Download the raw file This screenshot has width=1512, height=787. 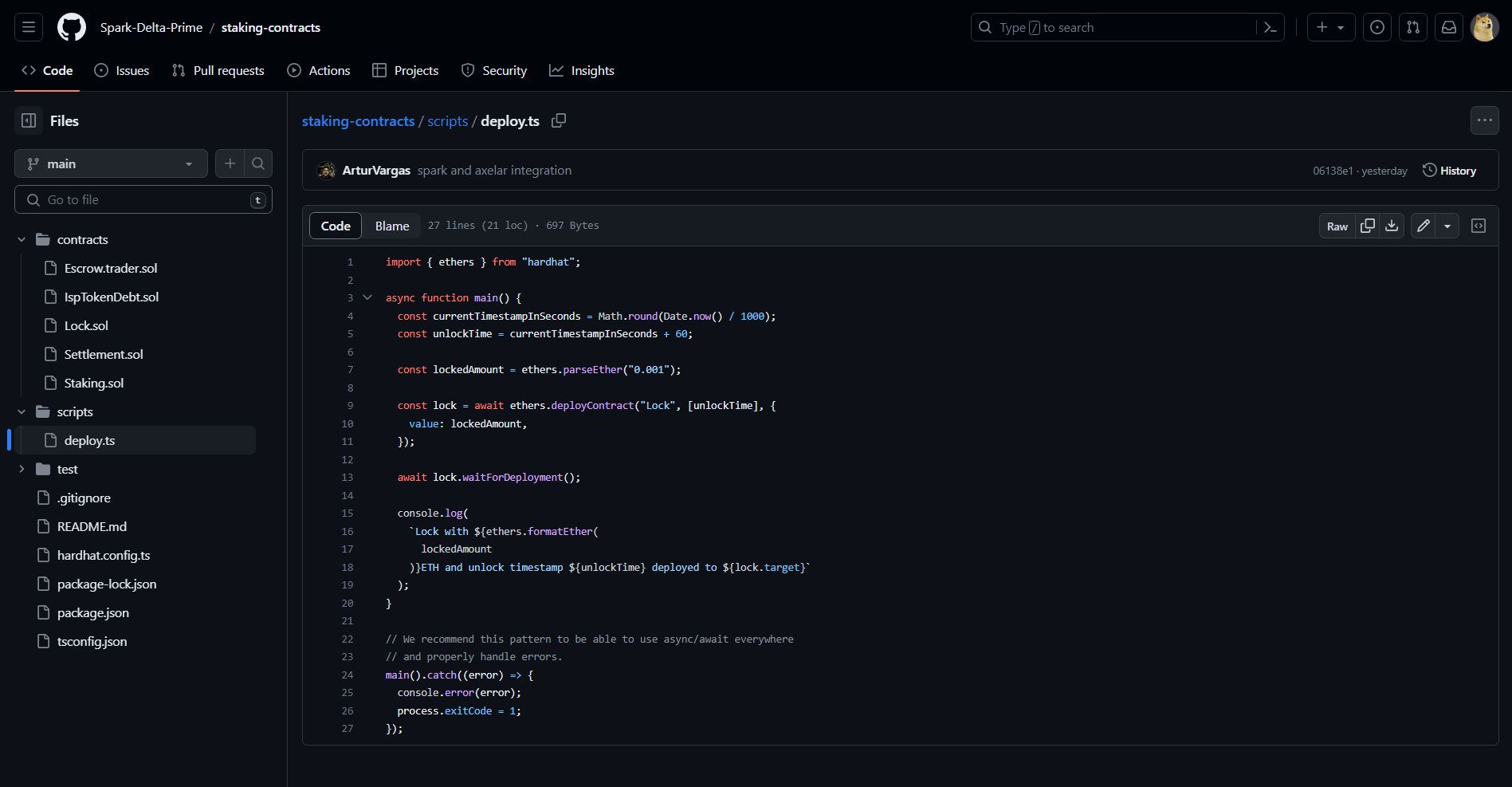[1392, 226]
